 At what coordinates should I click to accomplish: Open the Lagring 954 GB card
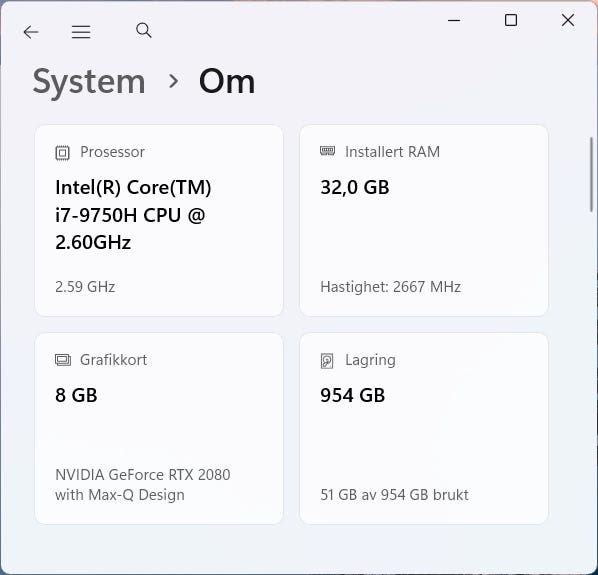[x=424, y=428]
